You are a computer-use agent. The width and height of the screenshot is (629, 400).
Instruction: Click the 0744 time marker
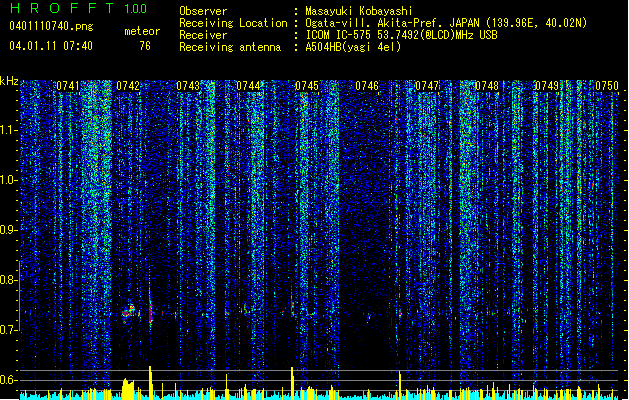pos(248,86)
